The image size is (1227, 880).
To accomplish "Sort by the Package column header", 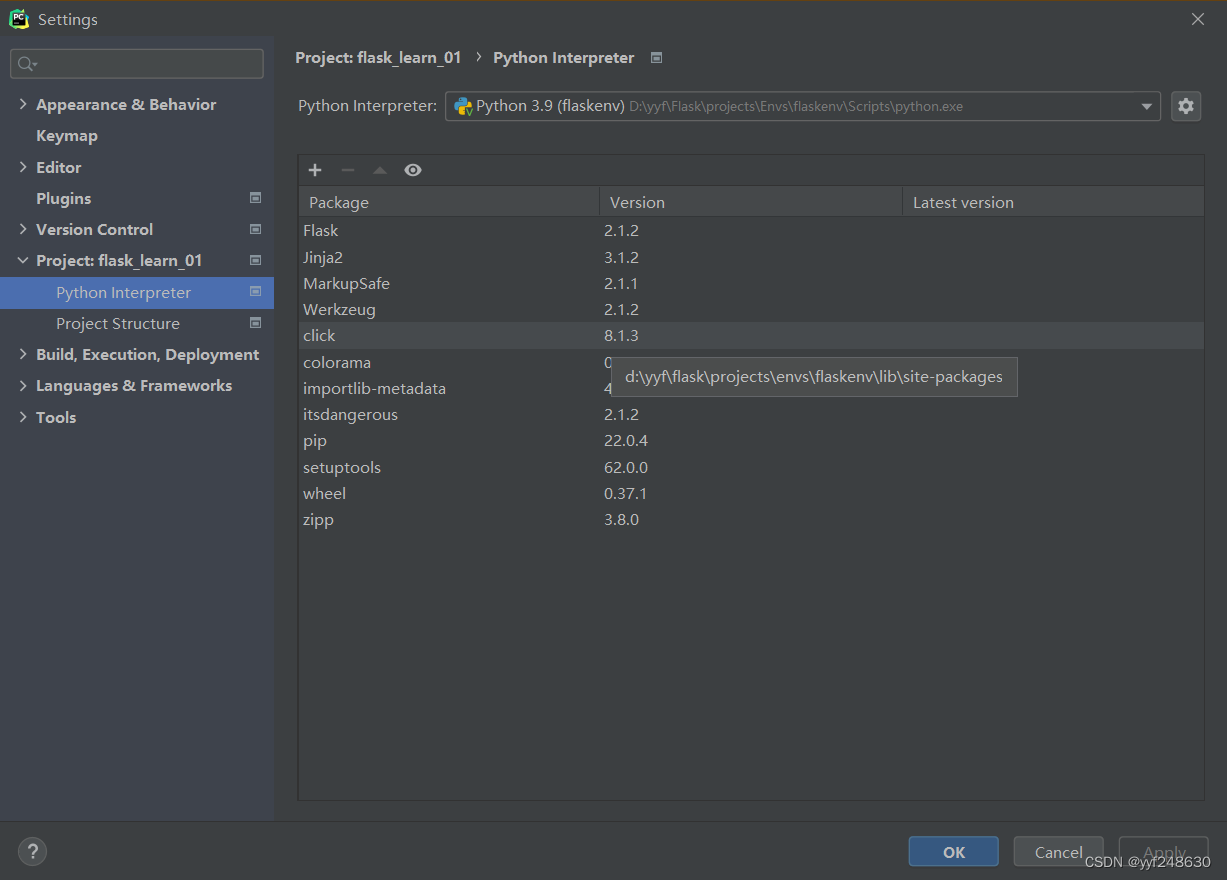I will (449, 202).
